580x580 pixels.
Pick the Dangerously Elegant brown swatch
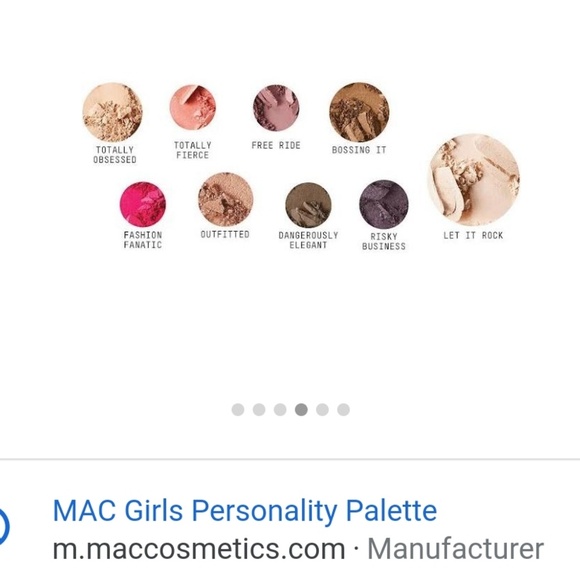308,205
